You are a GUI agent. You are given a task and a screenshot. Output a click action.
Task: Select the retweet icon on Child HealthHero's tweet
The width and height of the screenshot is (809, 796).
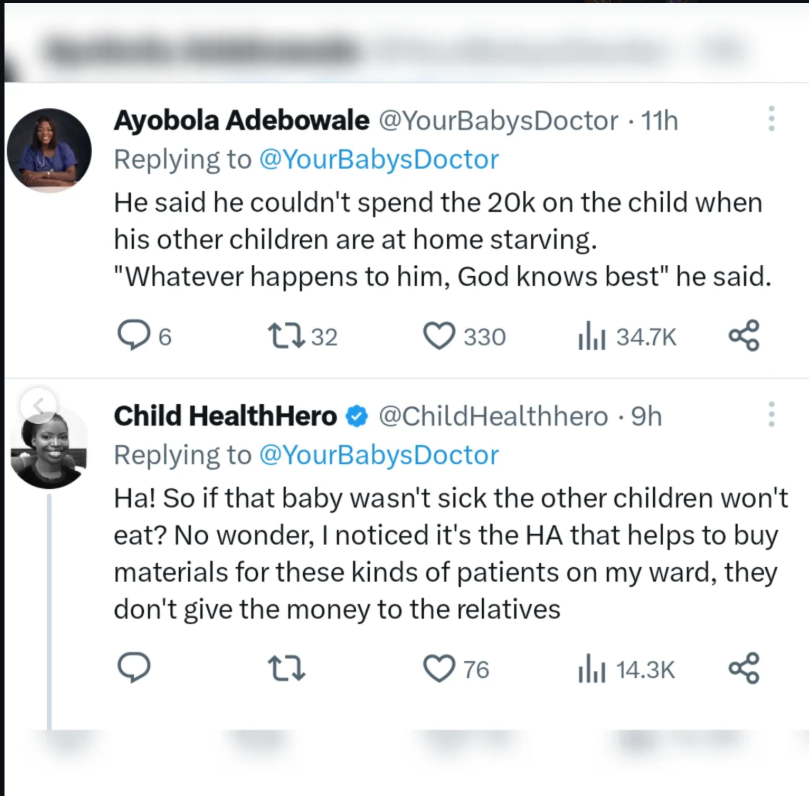tap(287, 669)
